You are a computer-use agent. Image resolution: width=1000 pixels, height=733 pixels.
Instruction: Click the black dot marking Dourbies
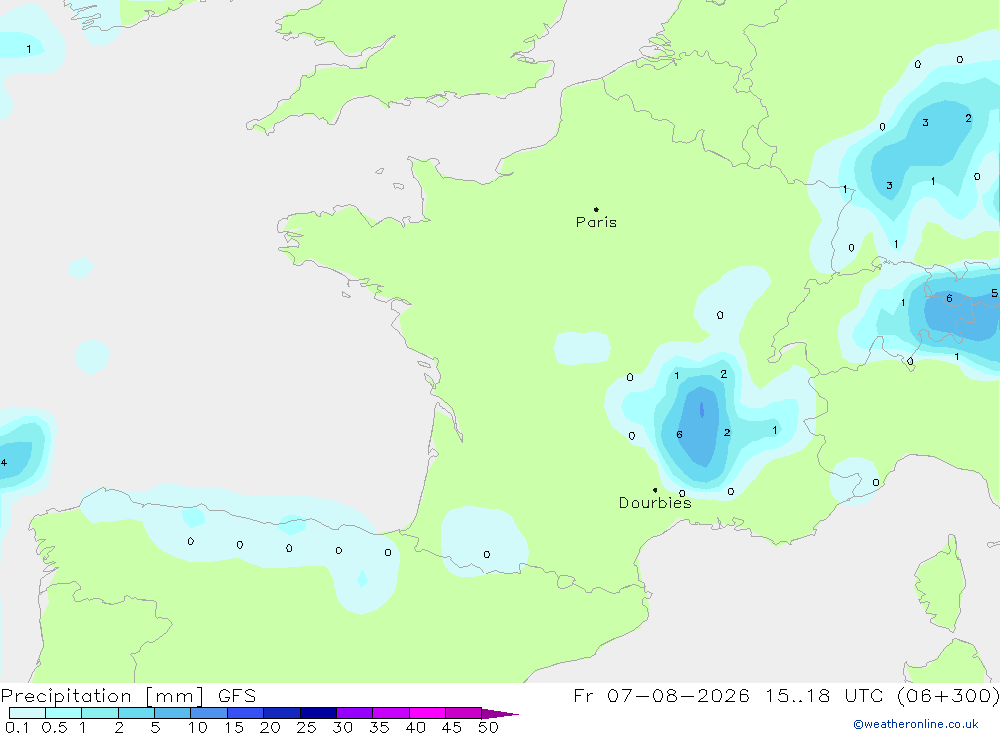[x=655, y=490]
